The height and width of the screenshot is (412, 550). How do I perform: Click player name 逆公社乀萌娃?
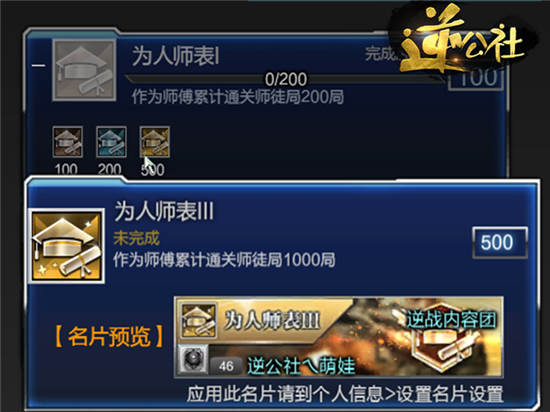(301, 366)
